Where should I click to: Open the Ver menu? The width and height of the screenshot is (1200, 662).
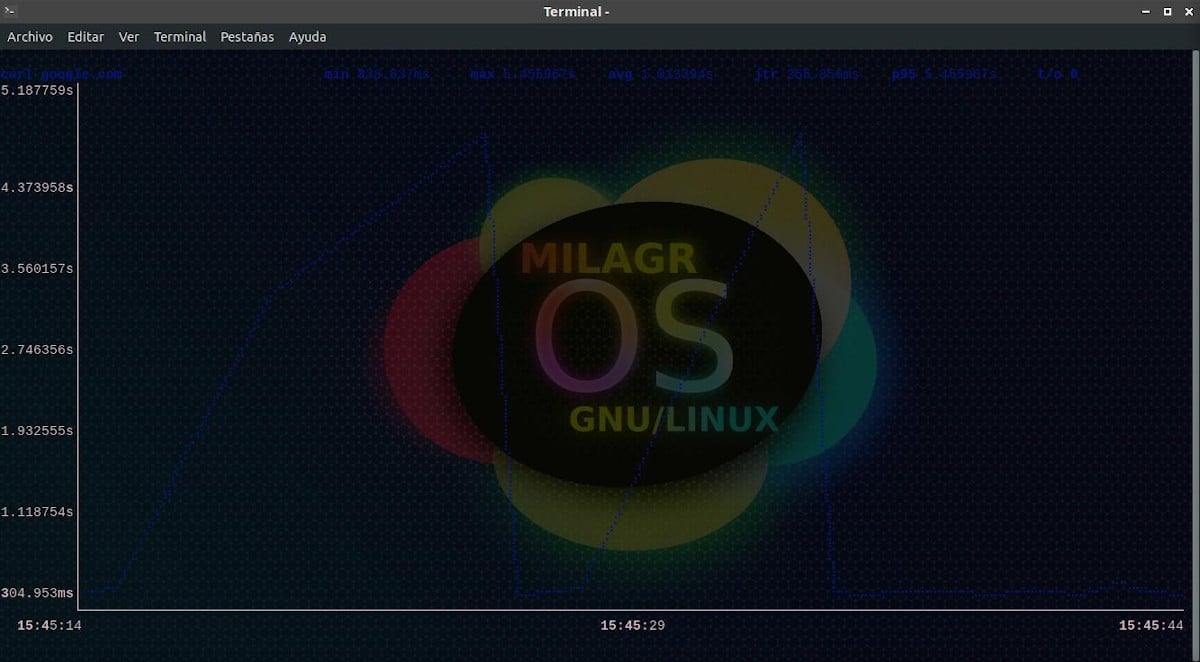(129, 37)
